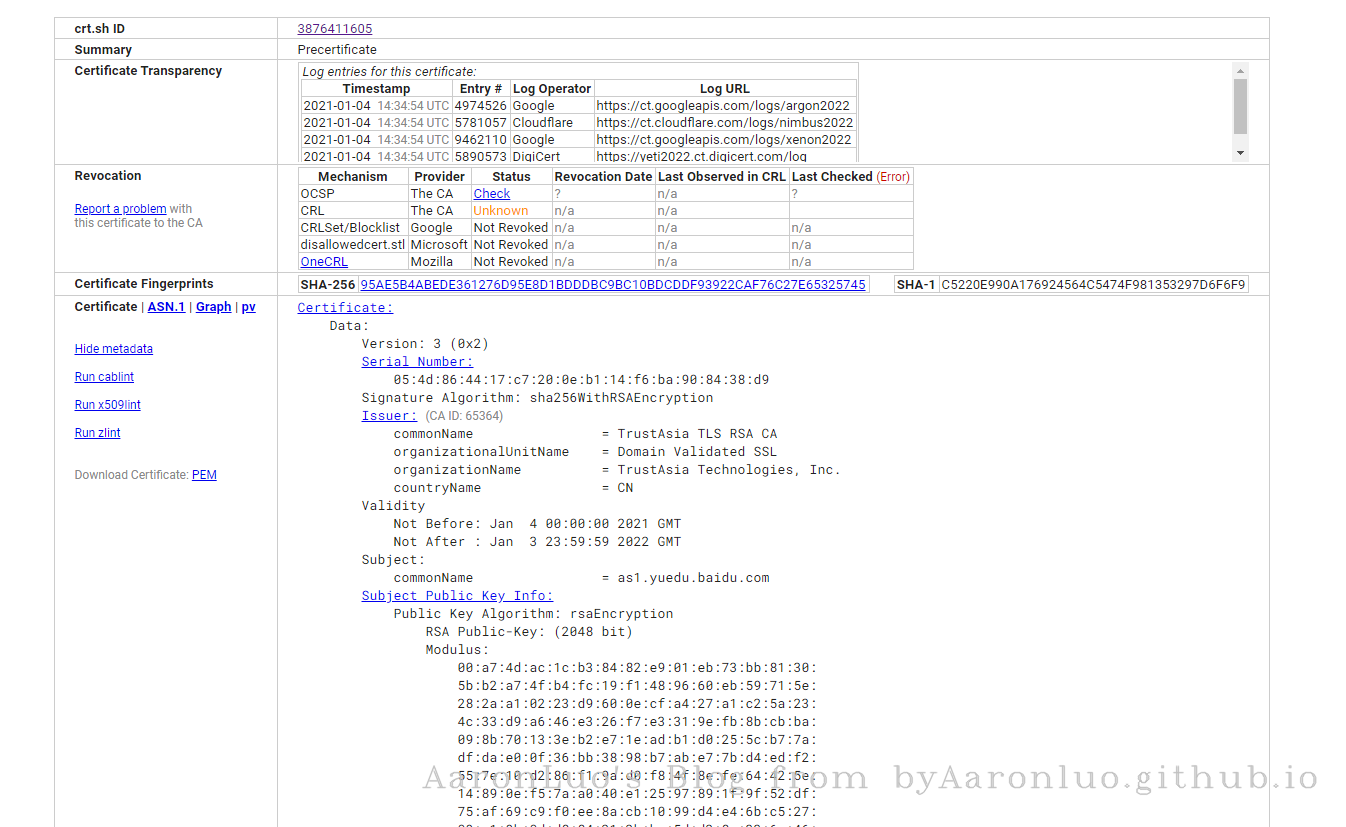This screenshot has height=827, width=1346.
Task: Open the Serial Number link
Action: pyautogui.click(x=417, y=362)
